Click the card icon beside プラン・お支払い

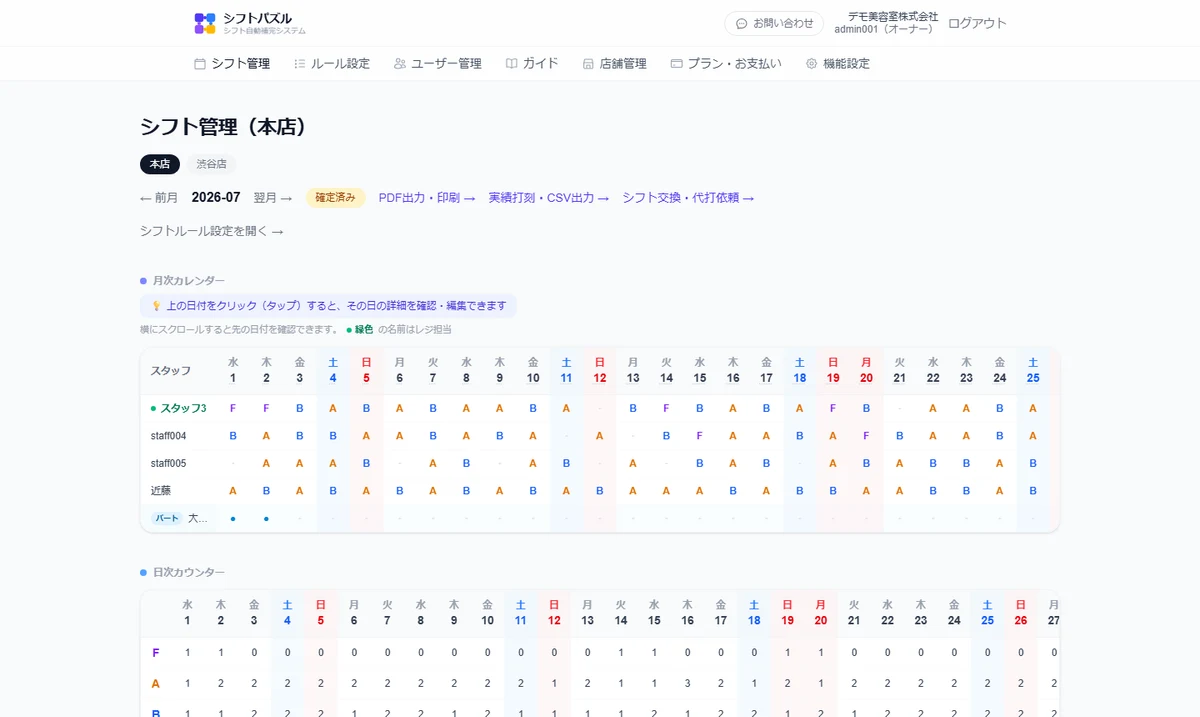[677, 63]
